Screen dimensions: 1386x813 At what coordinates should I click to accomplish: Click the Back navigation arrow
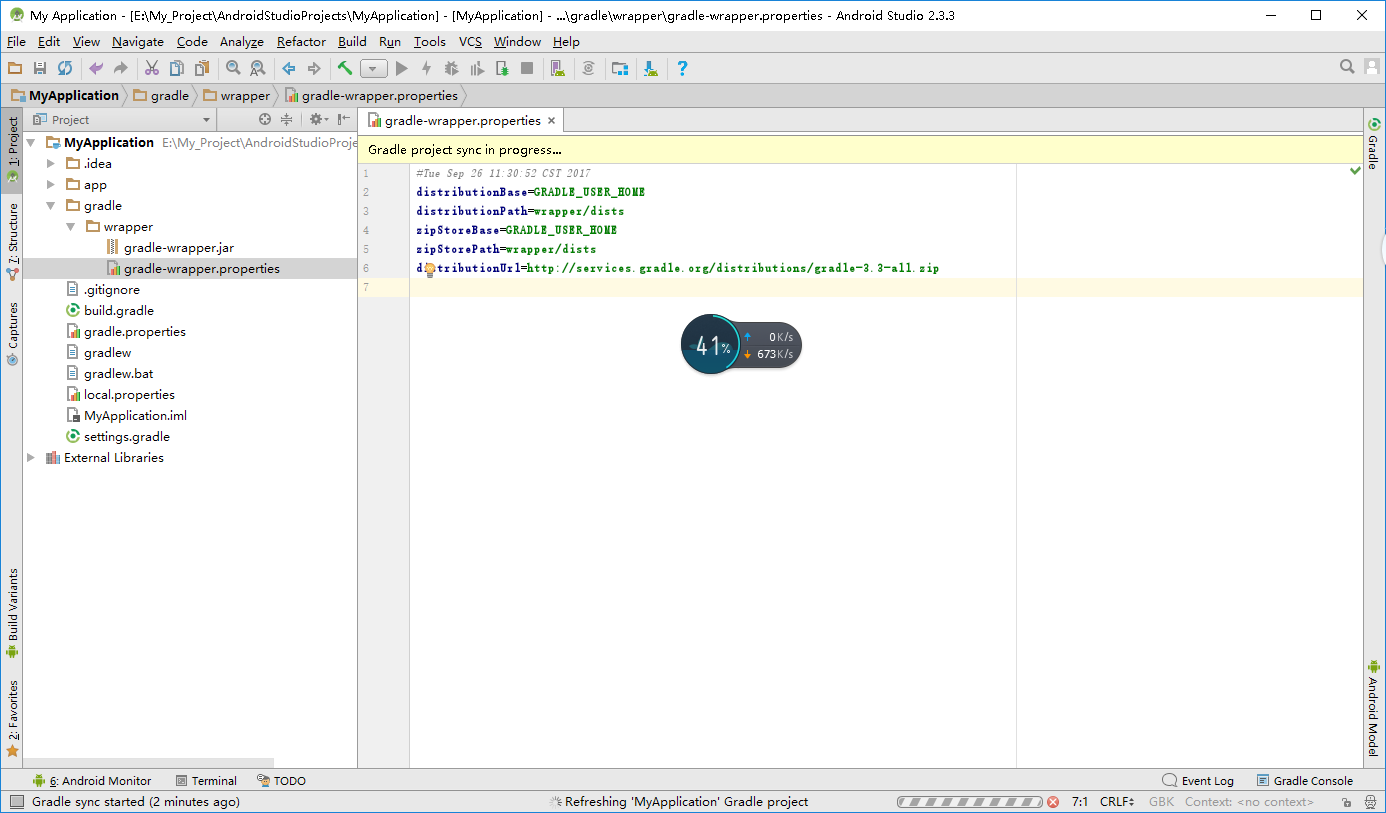[289, 68]
